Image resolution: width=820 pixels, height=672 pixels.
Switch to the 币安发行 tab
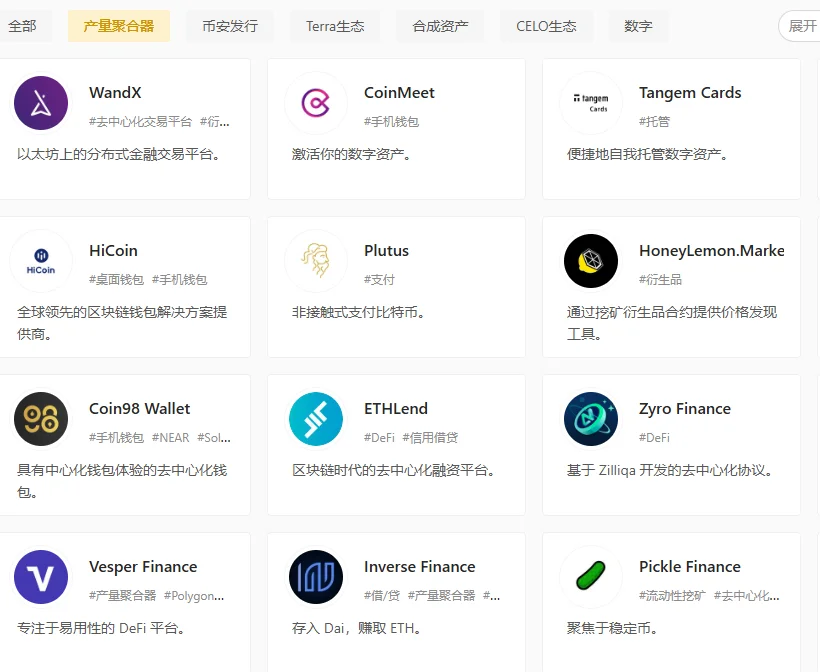coord(230,26)
